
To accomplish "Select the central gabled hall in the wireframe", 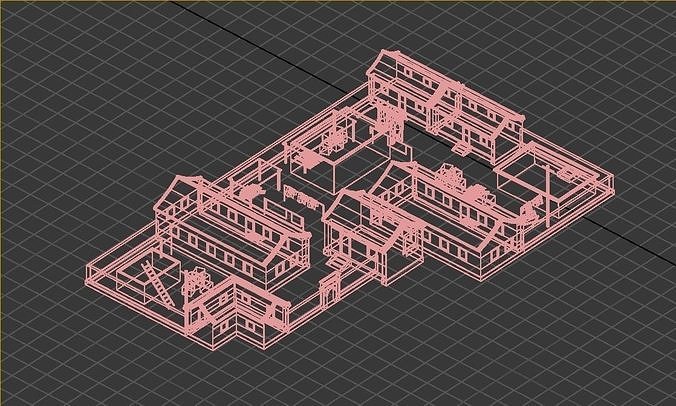I will (x=373, y=235).
